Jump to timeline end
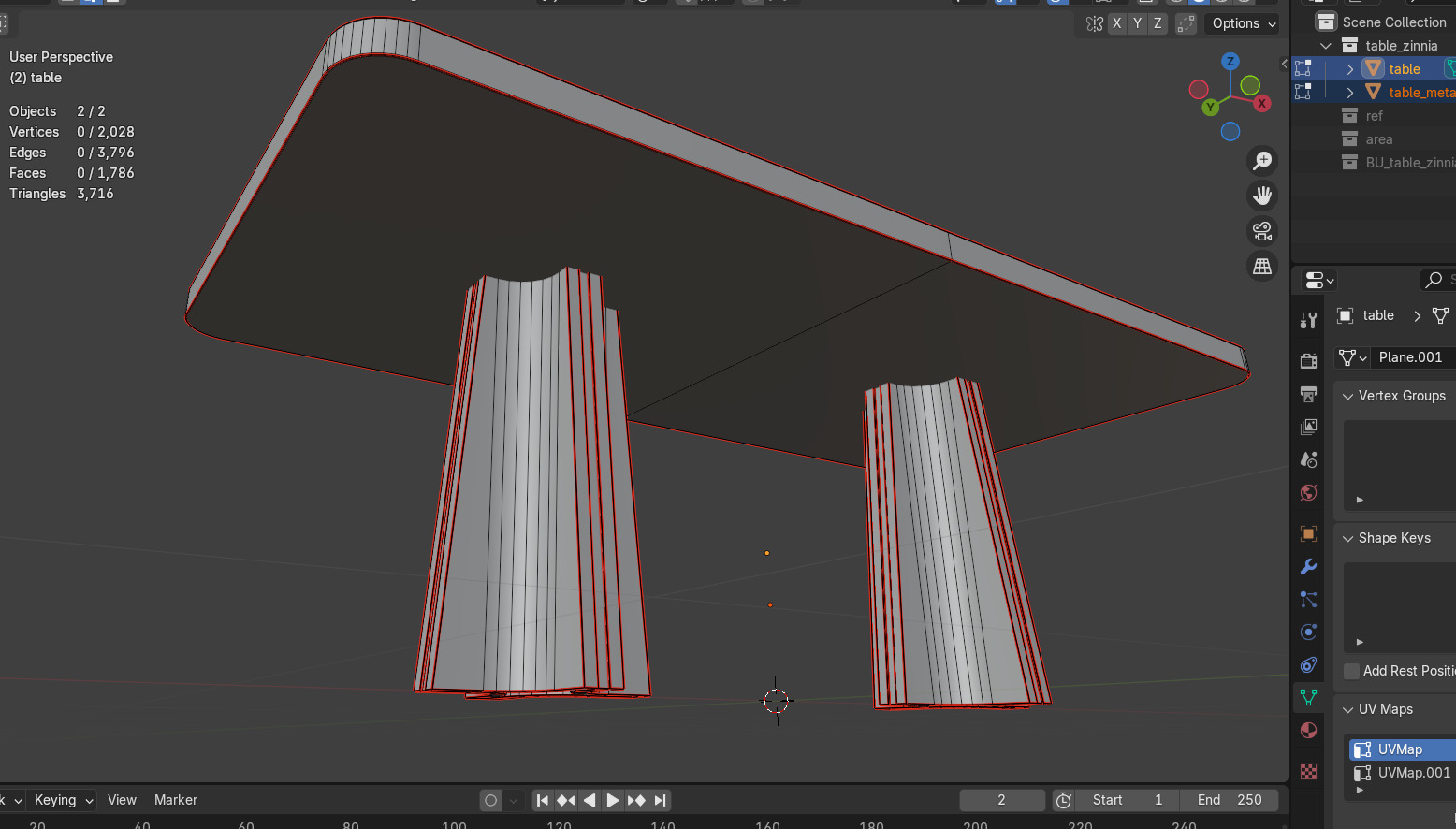The image size is (1456, 829). pos(660,800)
